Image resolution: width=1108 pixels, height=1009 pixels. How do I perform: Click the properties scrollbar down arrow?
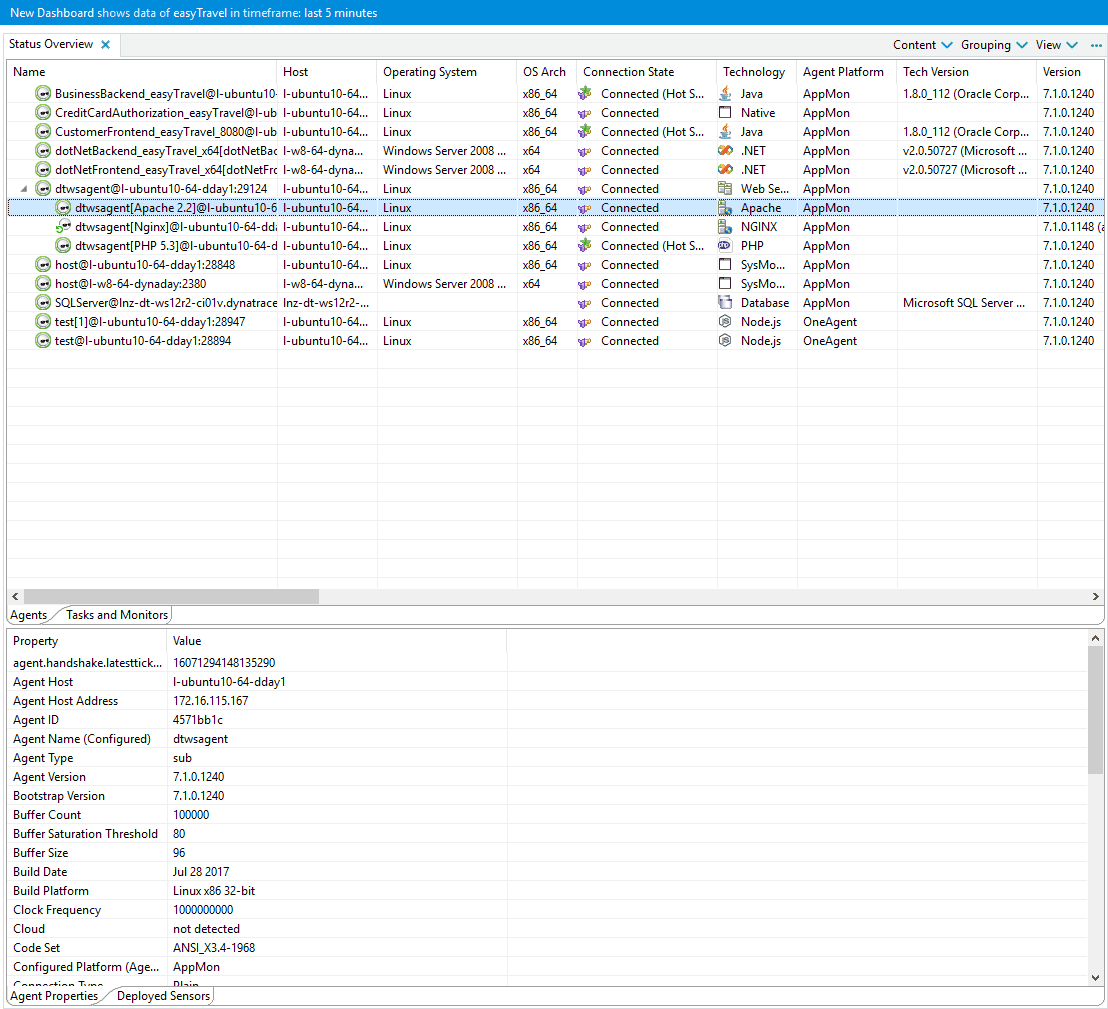click(1095, 978)
